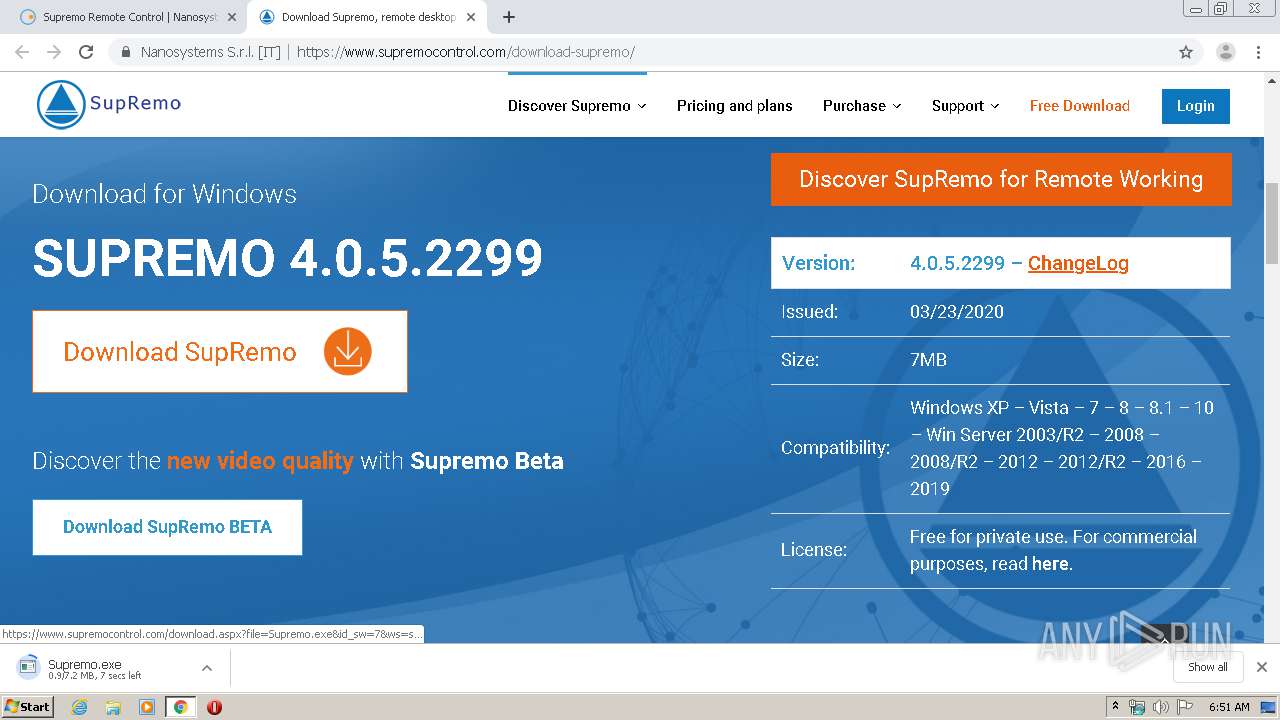The width and height of the screenshot is (1280, 720).
Task: Click the issued date 03/23/2020
Action: [x=957, y=312]
